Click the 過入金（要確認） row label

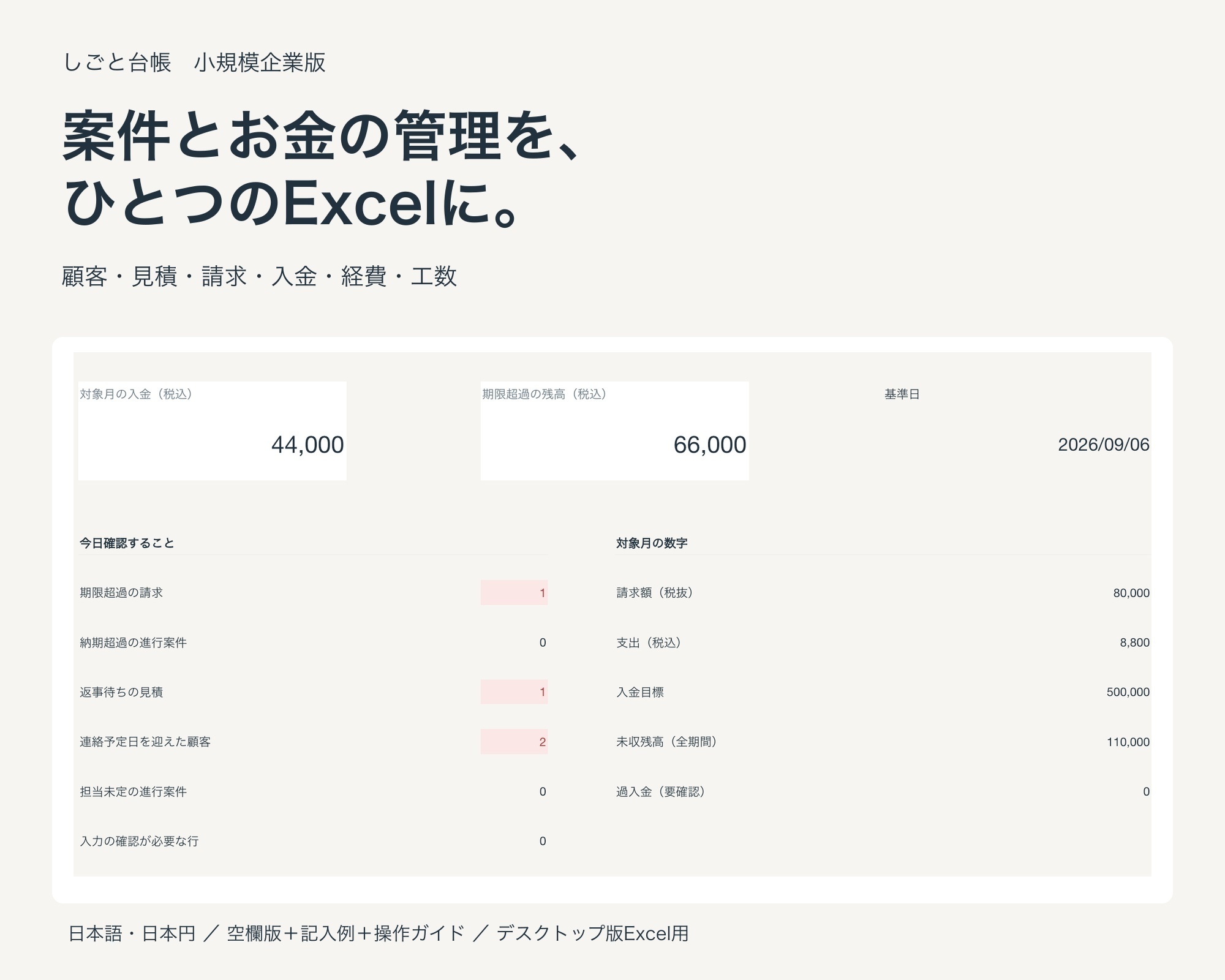(x=660, y=791)
